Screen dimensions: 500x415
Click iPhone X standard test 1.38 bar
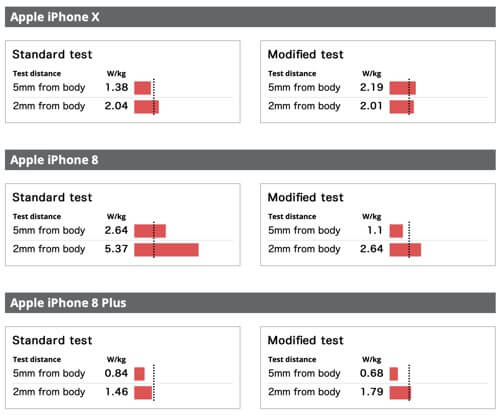coord(142,88)
